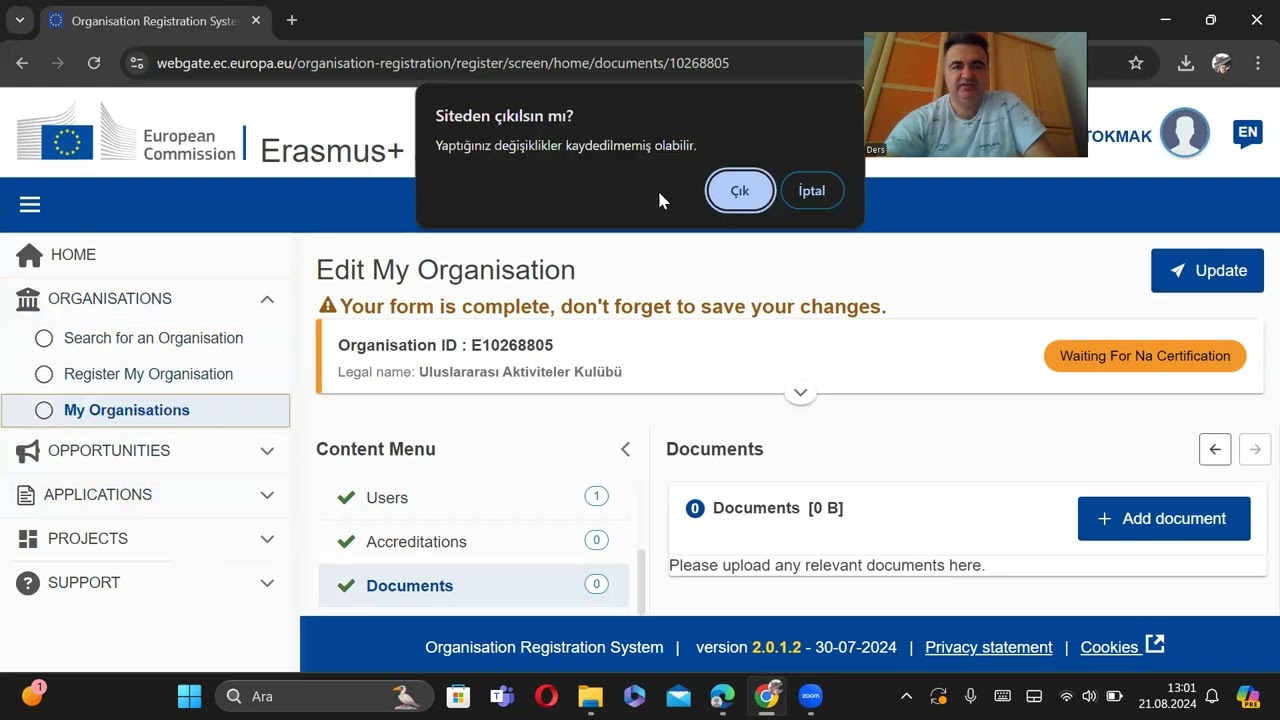Show hidden system tray icons

(x=906, y=696)
